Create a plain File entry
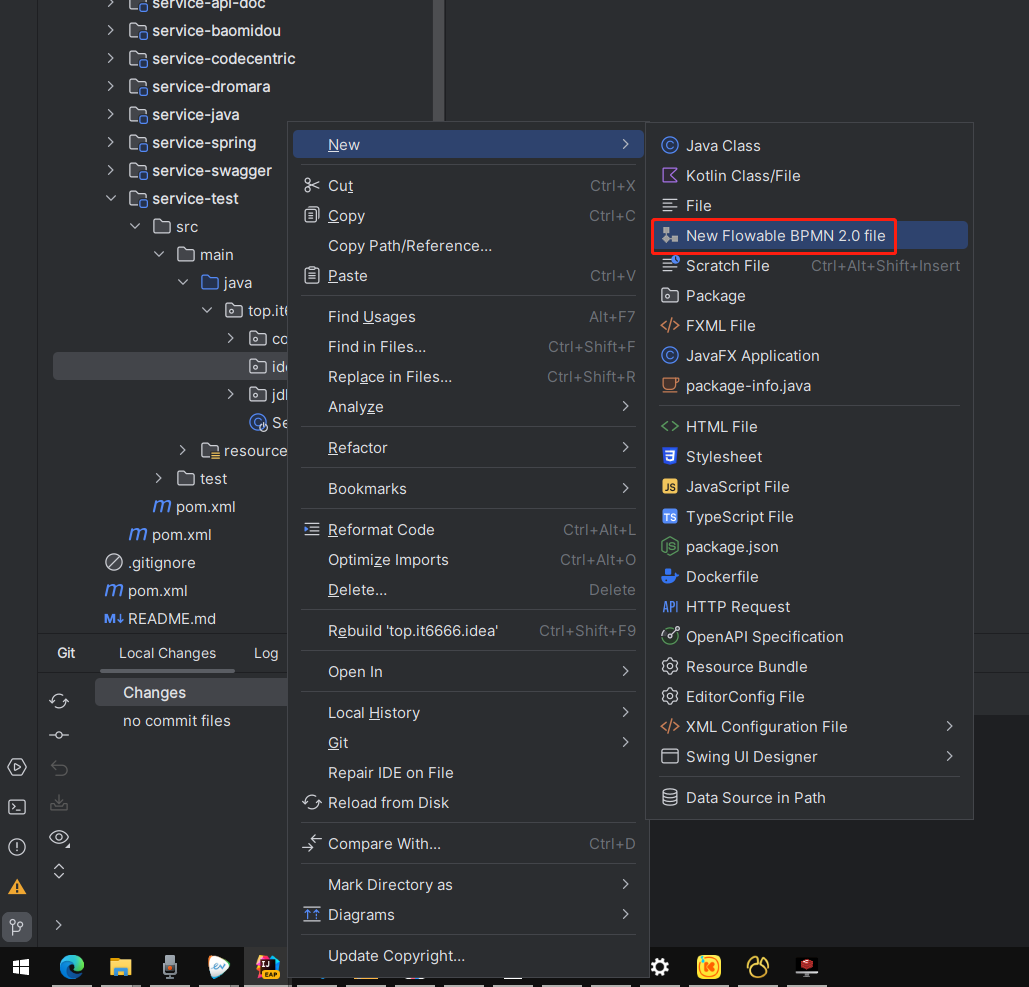 click(809, 206)
